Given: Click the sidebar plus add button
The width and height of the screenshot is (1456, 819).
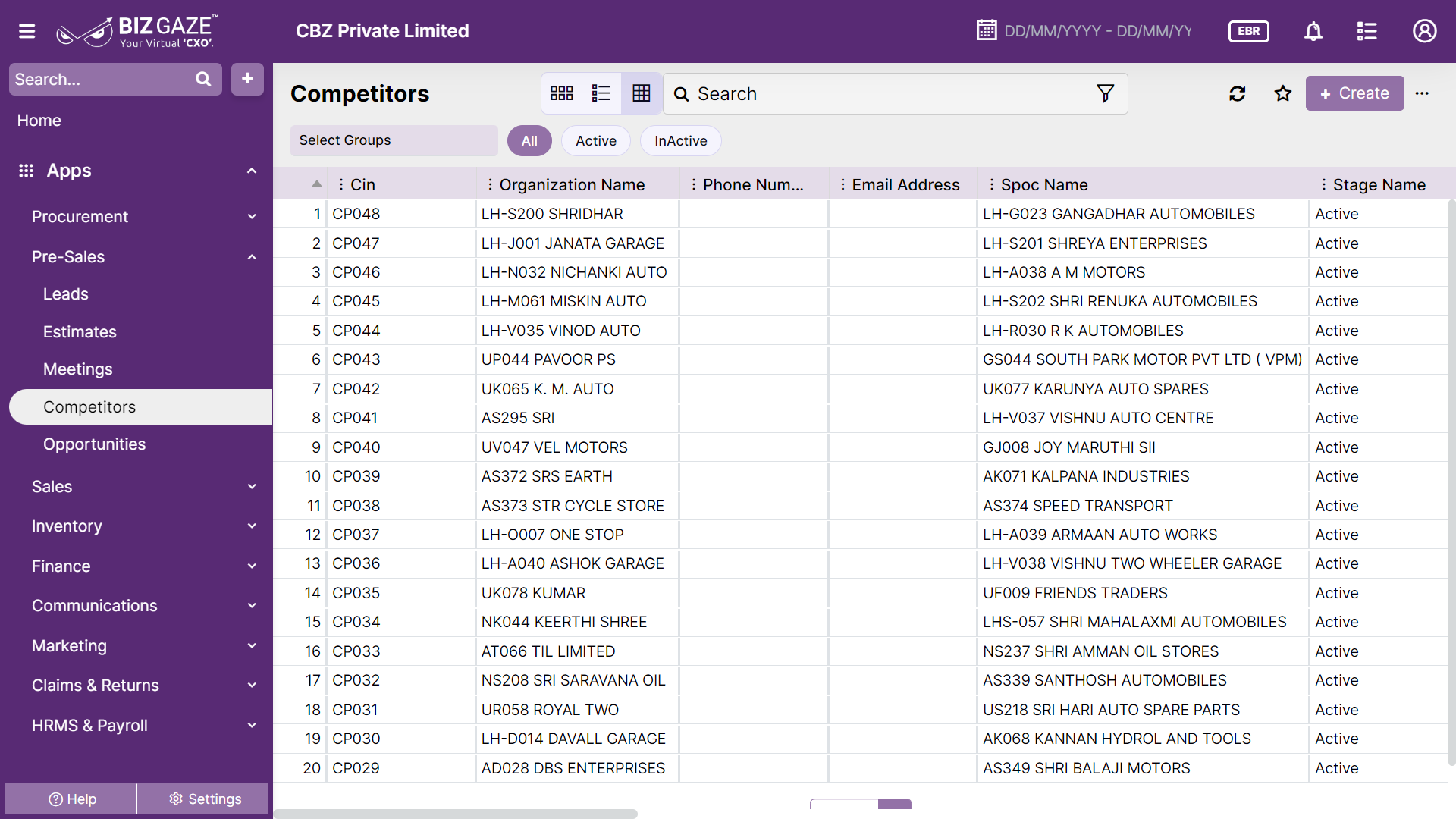Looking at the screenshot, I should pos(247,79).
